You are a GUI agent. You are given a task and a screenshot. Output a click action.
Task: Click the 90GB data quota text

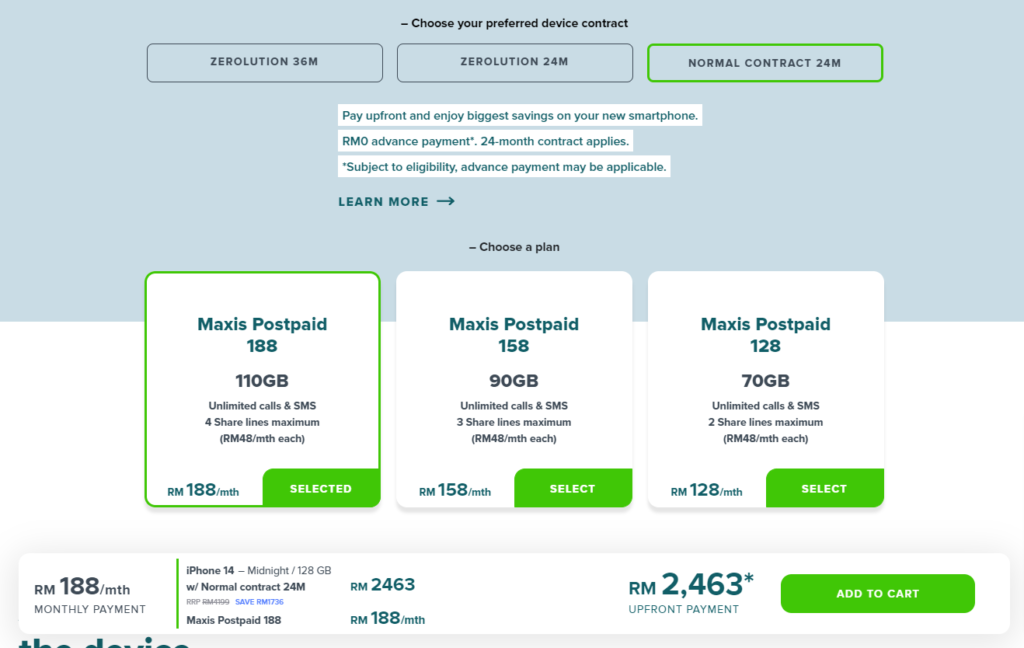coord(514,380)
